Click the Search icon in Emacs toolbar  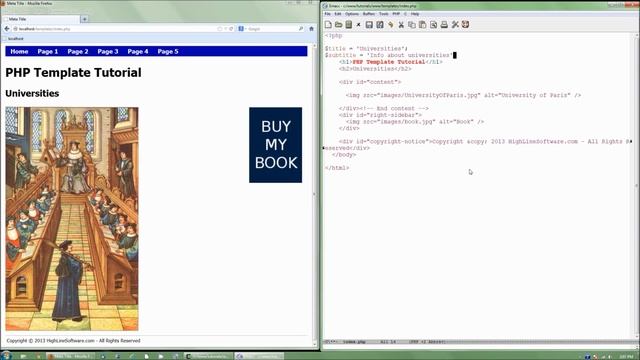[433, 25]
